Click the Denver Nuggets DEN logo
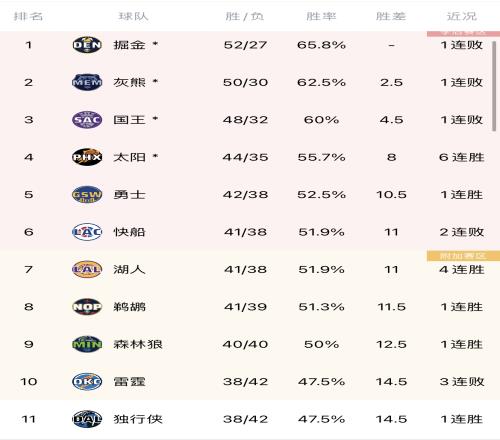The height and width of the screenshot is (440, 500). [x=87, y=45]
